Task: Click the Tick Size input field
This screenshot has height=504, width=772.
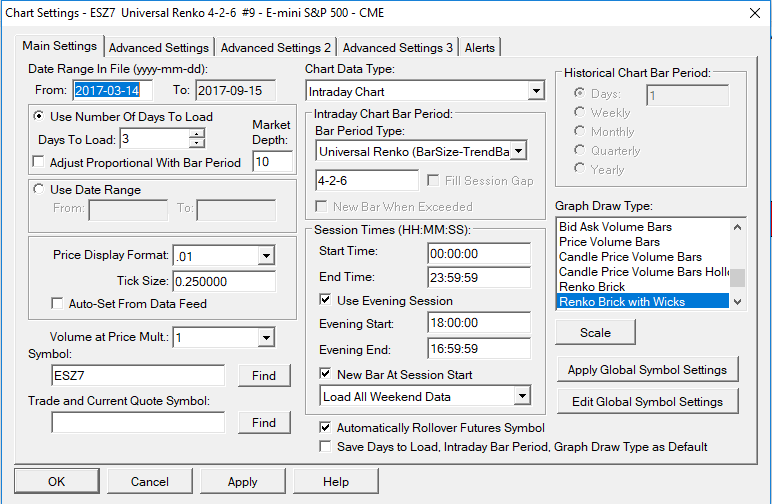Action: click(224, 281)
